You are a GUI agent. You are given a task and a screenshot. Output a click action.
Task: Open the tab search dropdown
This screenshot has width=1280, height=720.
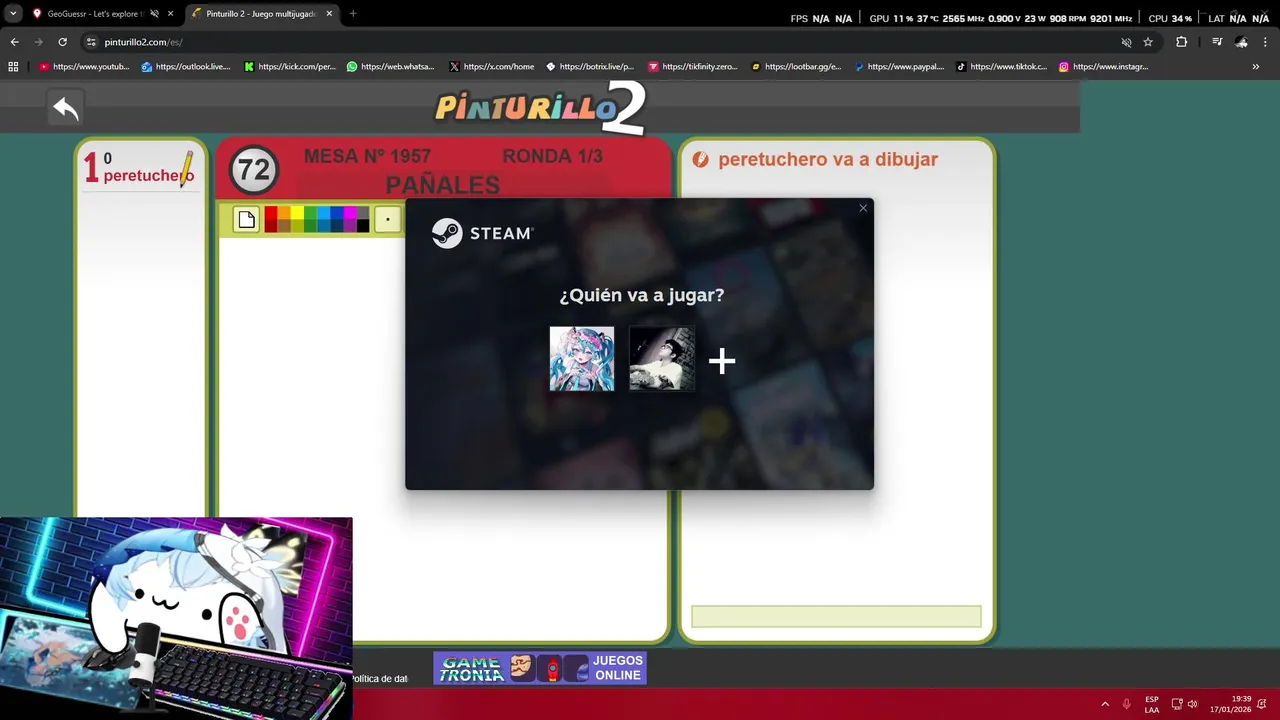(13, 14)
